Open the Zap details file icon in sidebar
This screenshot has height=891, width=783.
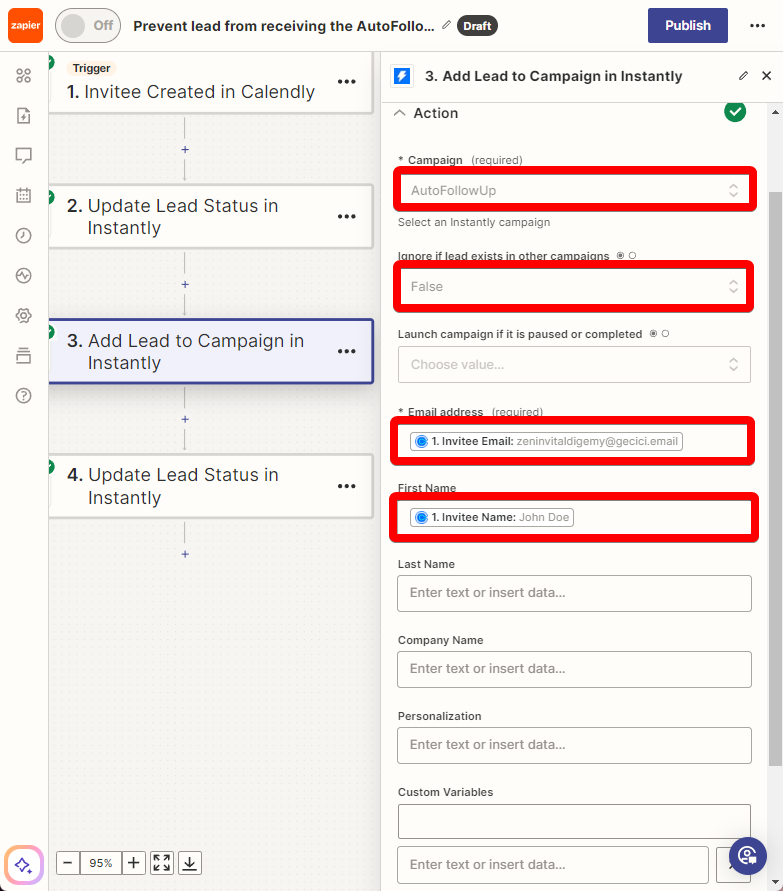coord(23,116)
